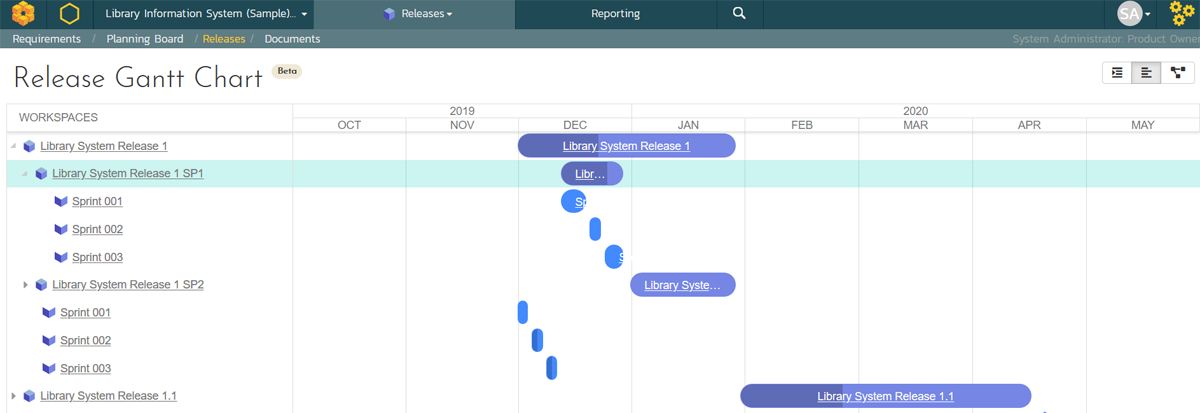Viewport: 1200px width, 413px height.
Task: Click the search magnifier icon
Action: (739, 14)
